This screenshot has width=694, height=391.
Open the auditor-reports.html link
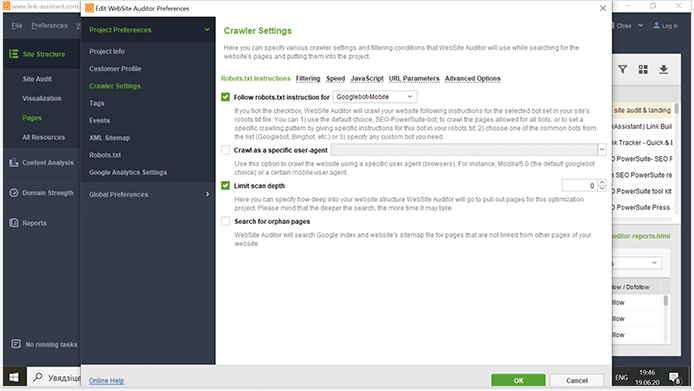[x=641, y=236]
